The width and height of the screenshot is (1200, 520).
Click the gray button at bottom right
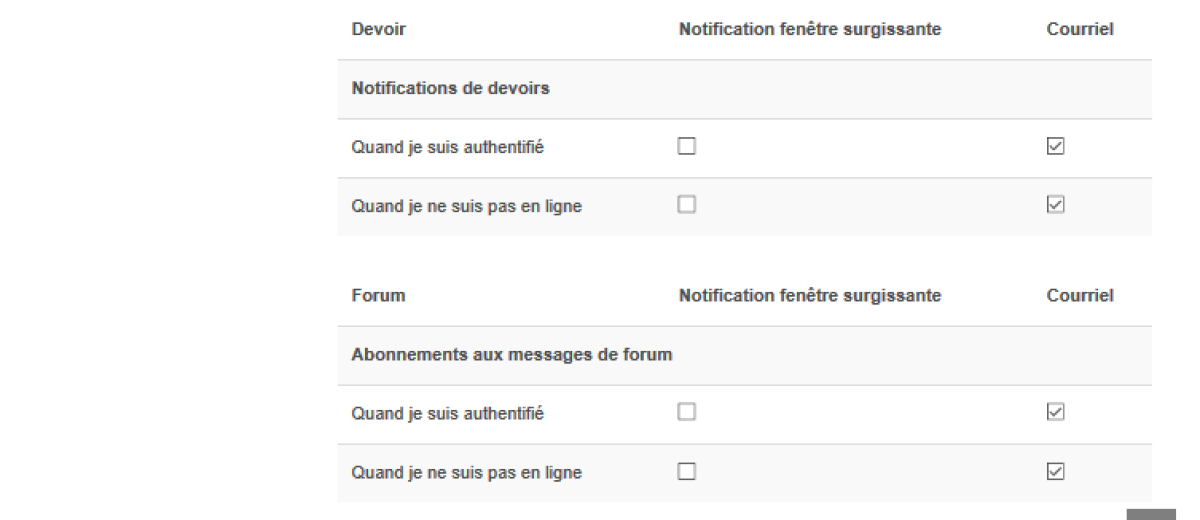tap(1151, 514)
